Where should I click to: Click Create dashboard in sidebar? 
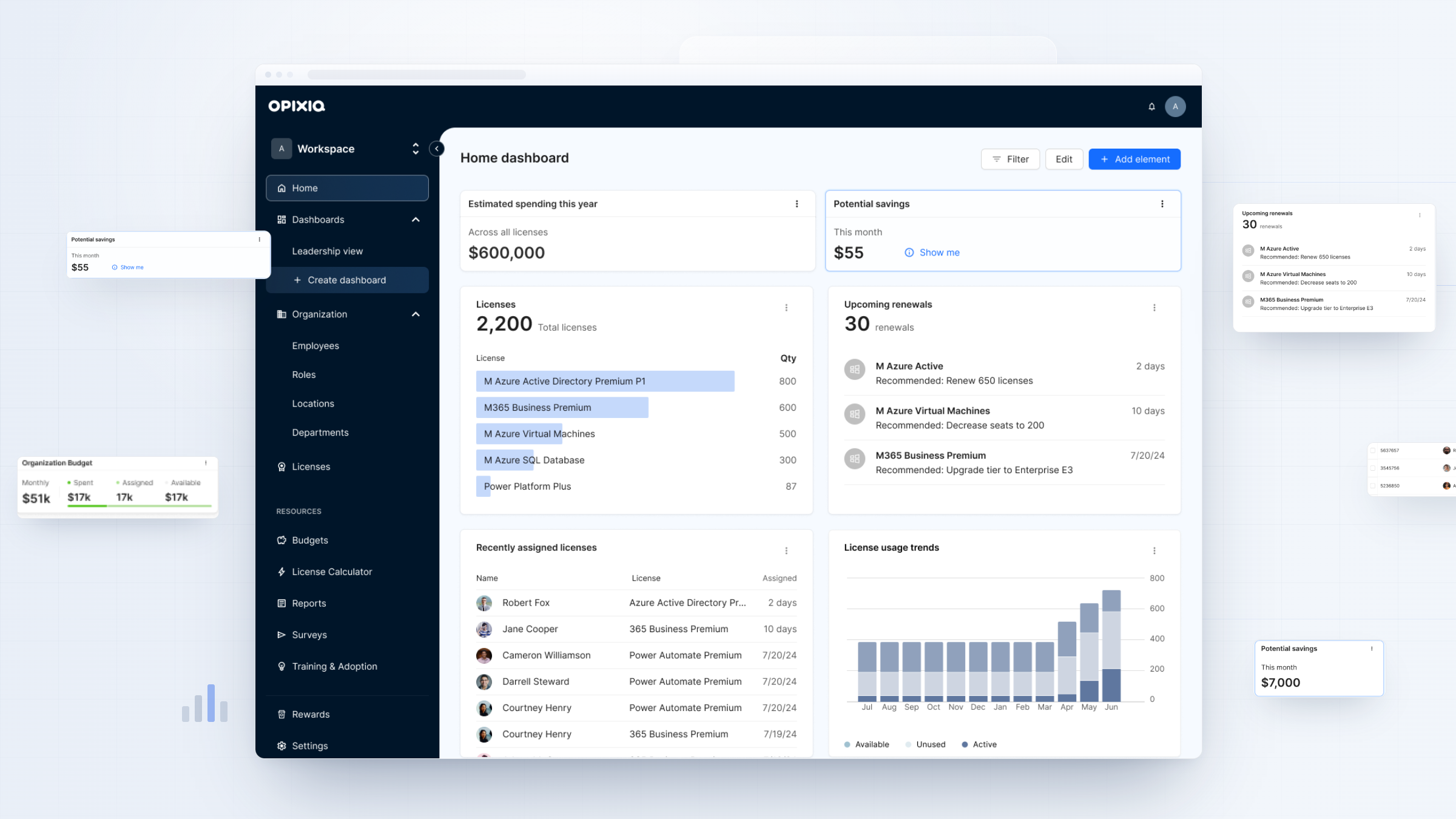coord(347,280)
